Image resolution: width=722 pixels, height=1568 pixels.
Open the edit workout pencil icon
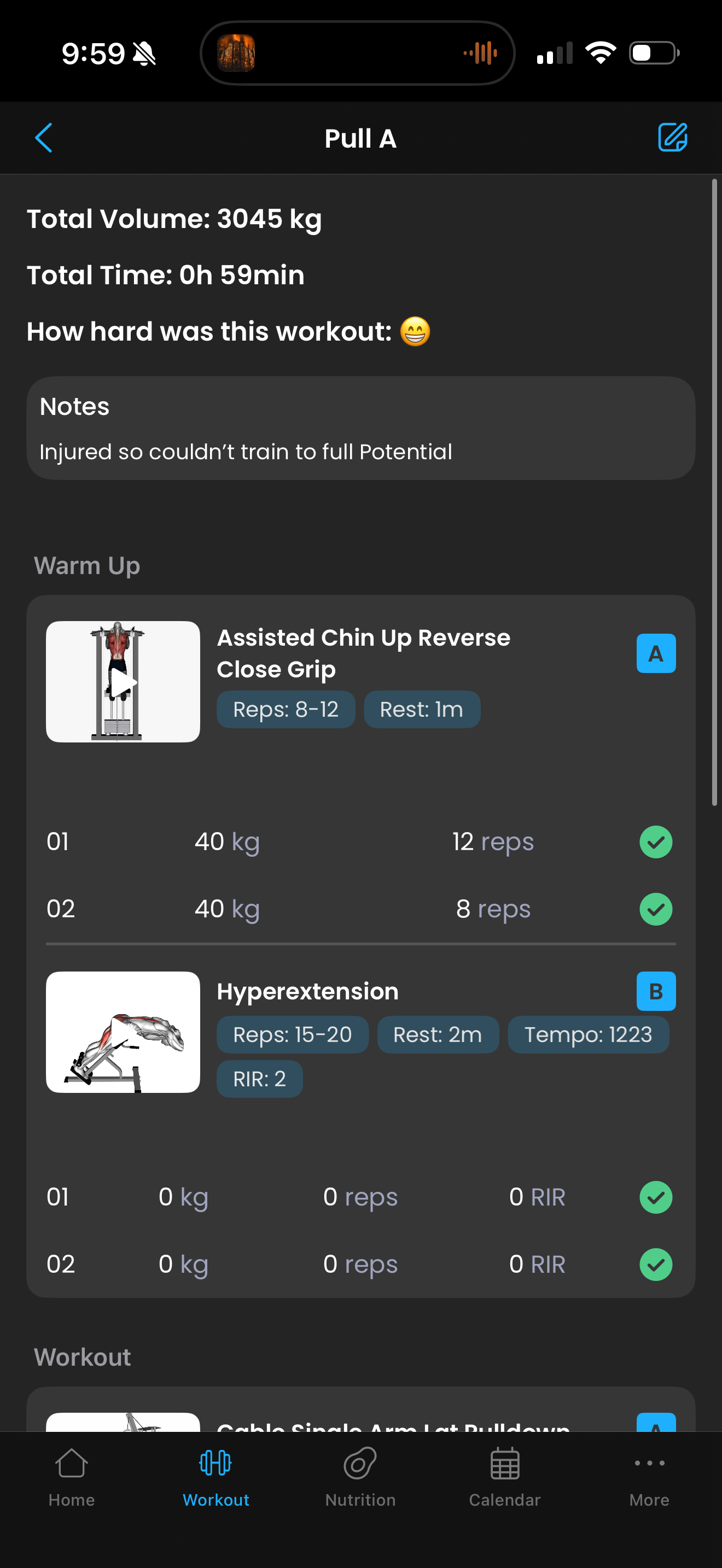coord(672,138)
